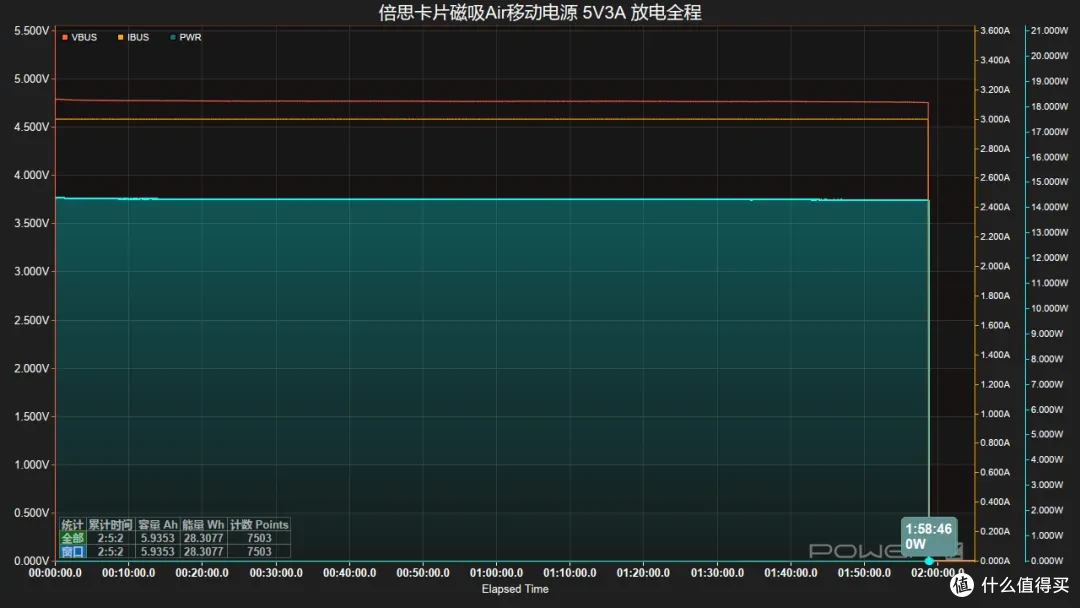Click the teal PWR legend color square

coord(173,37)
